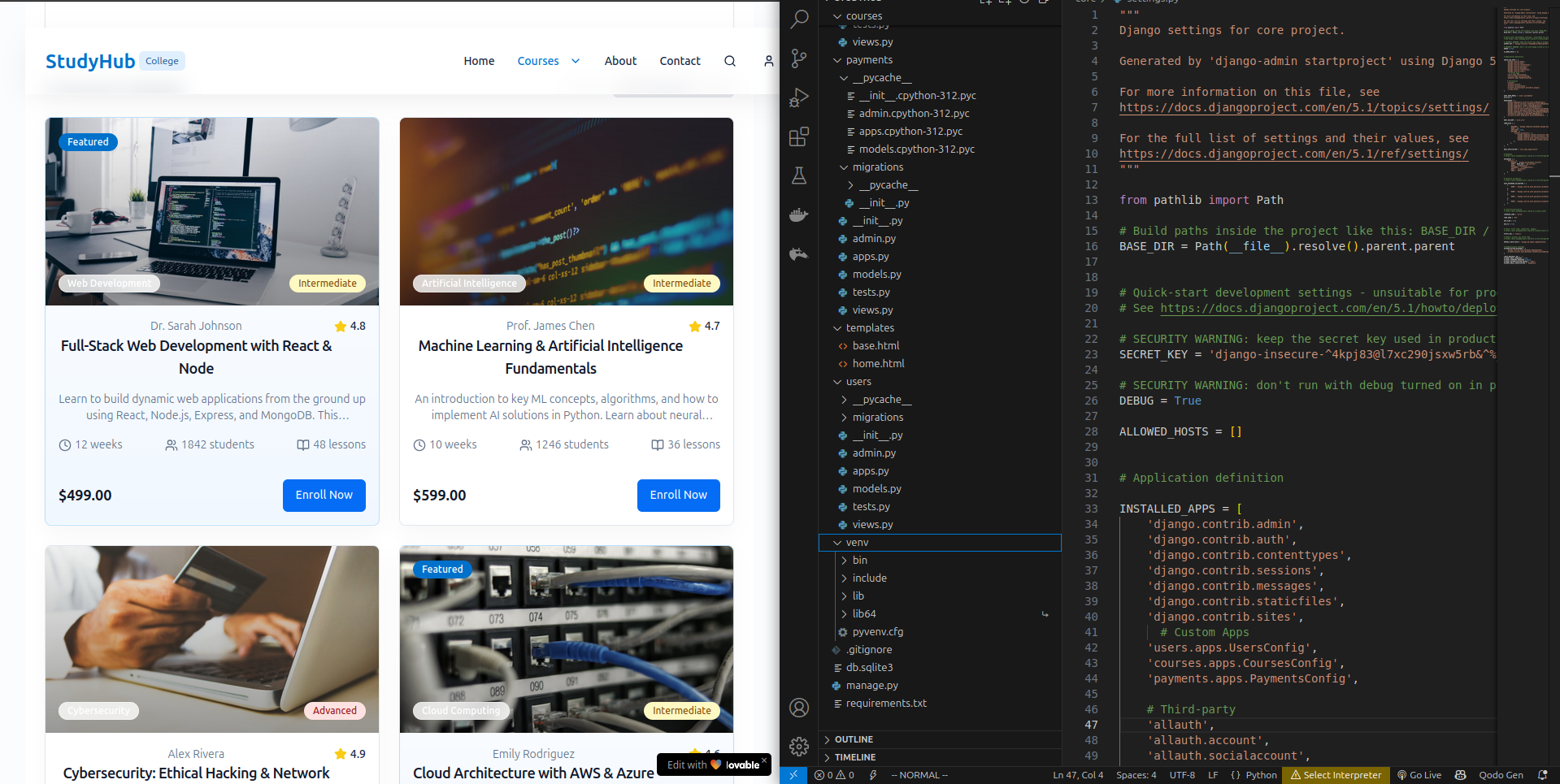Click Web Development category tag
The height and width of the screenshot is (784, 1560).
point(109,284)
